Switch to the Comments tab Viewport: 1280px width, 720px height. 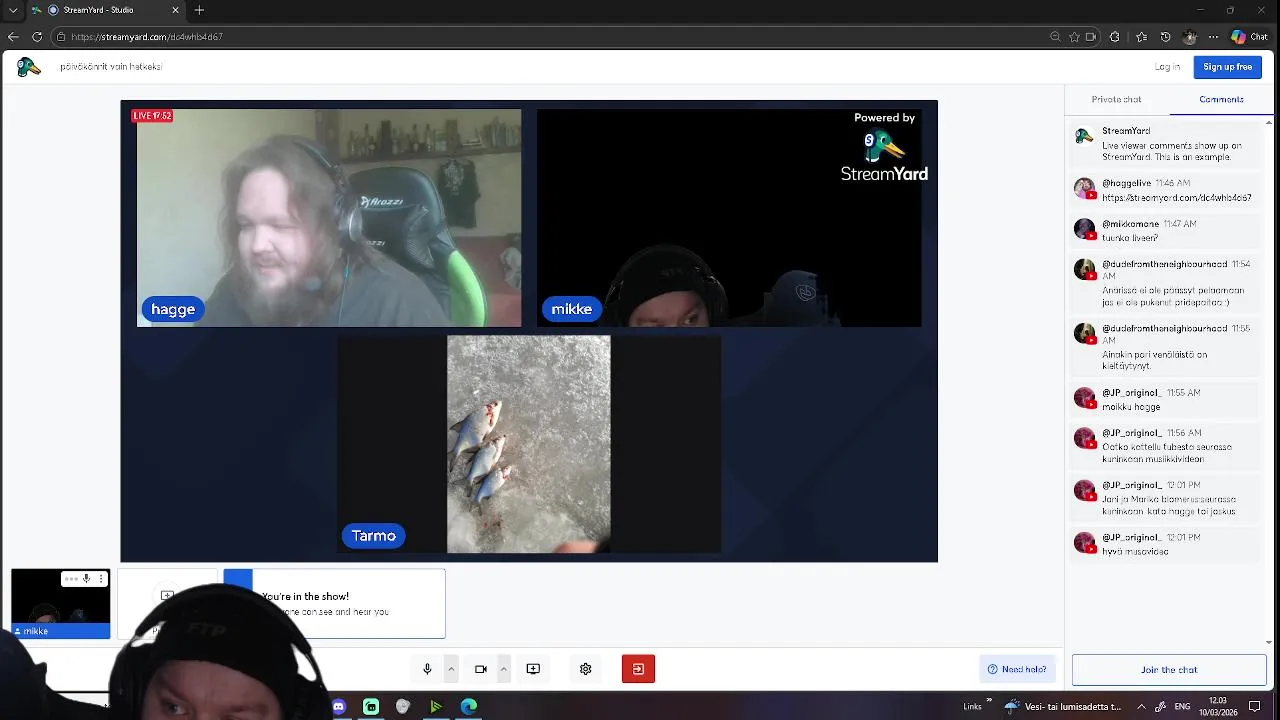(1221, 99)
